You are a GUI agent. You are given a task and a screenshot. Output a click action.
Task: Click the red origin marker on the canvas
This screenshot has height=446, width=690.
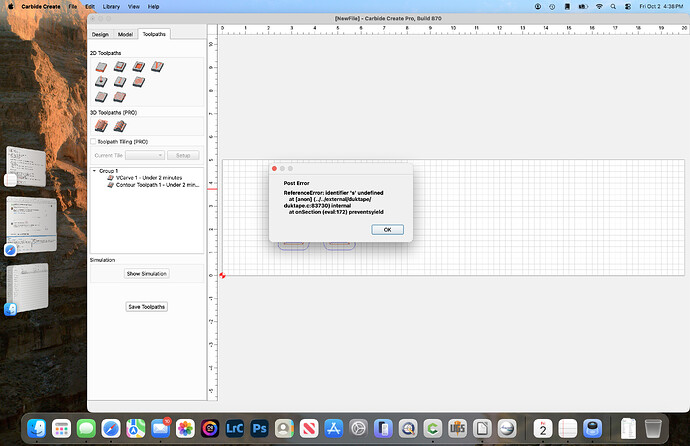(222, 275)
